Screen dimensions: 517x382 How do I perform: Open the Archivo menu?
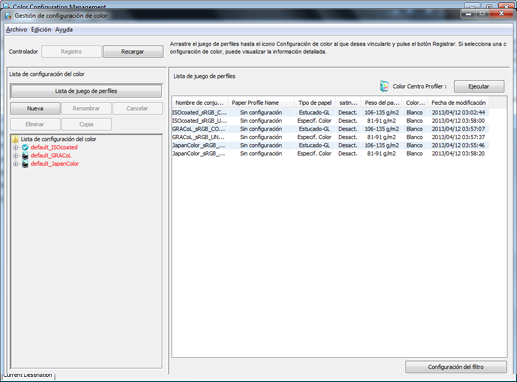point(16,30)
